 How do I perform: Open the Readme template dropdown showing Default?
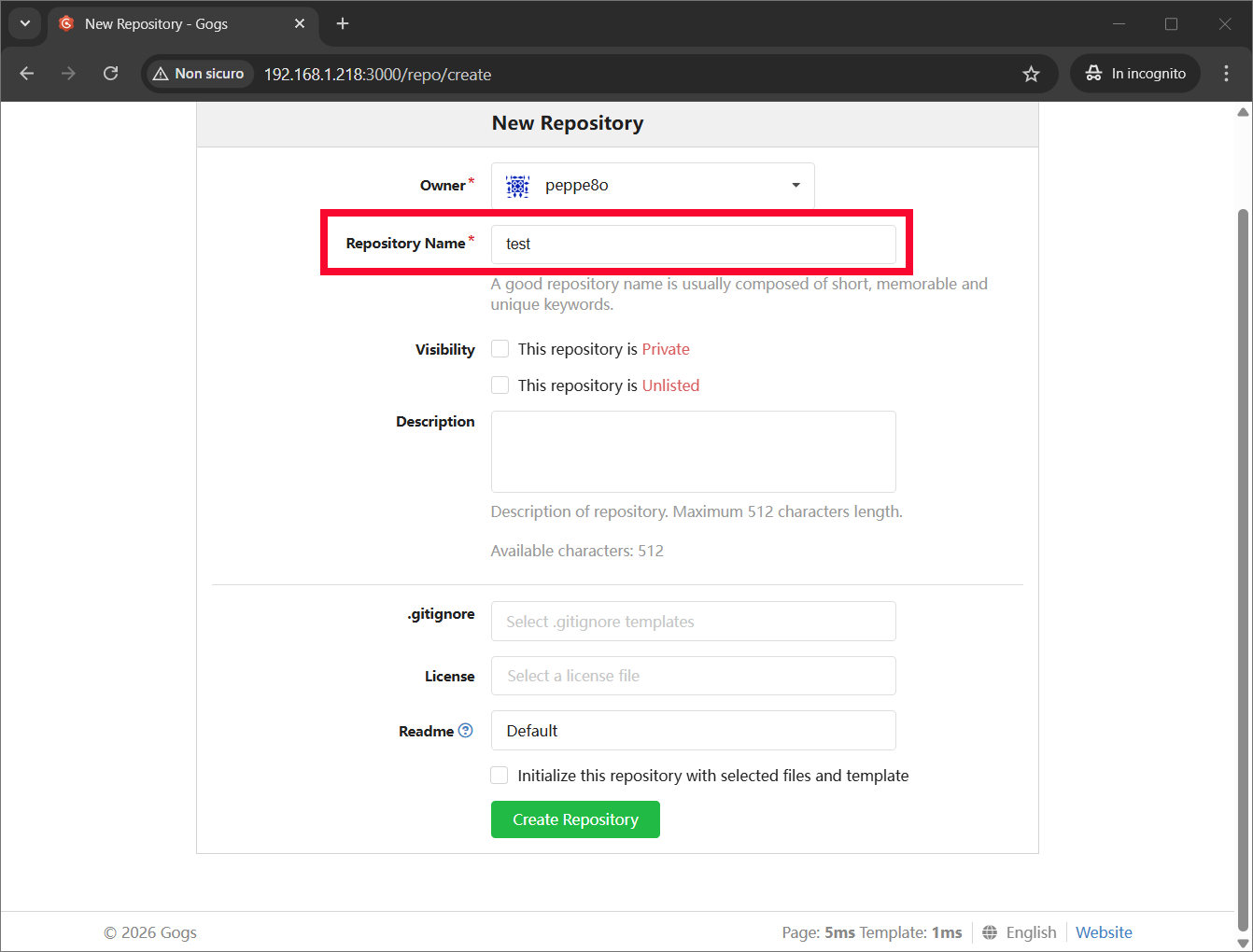point(693,730)
